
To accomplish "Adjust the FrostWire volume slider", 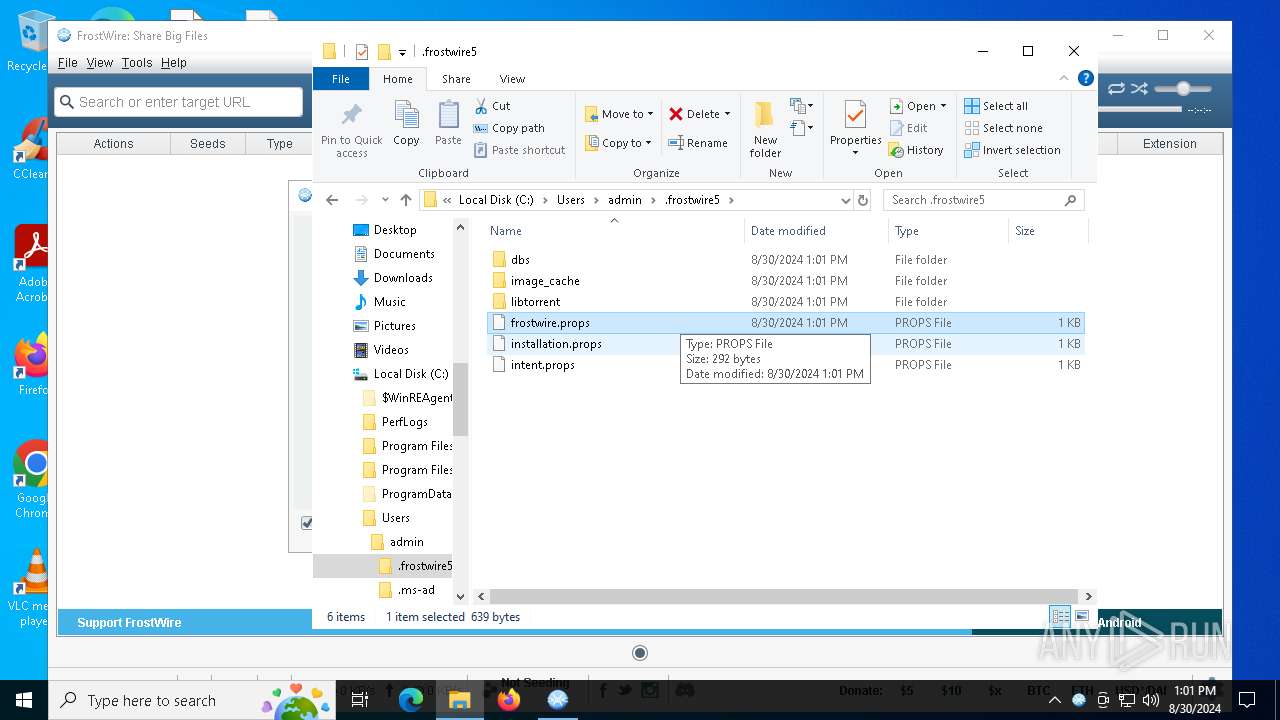I will coord(1183,89).
